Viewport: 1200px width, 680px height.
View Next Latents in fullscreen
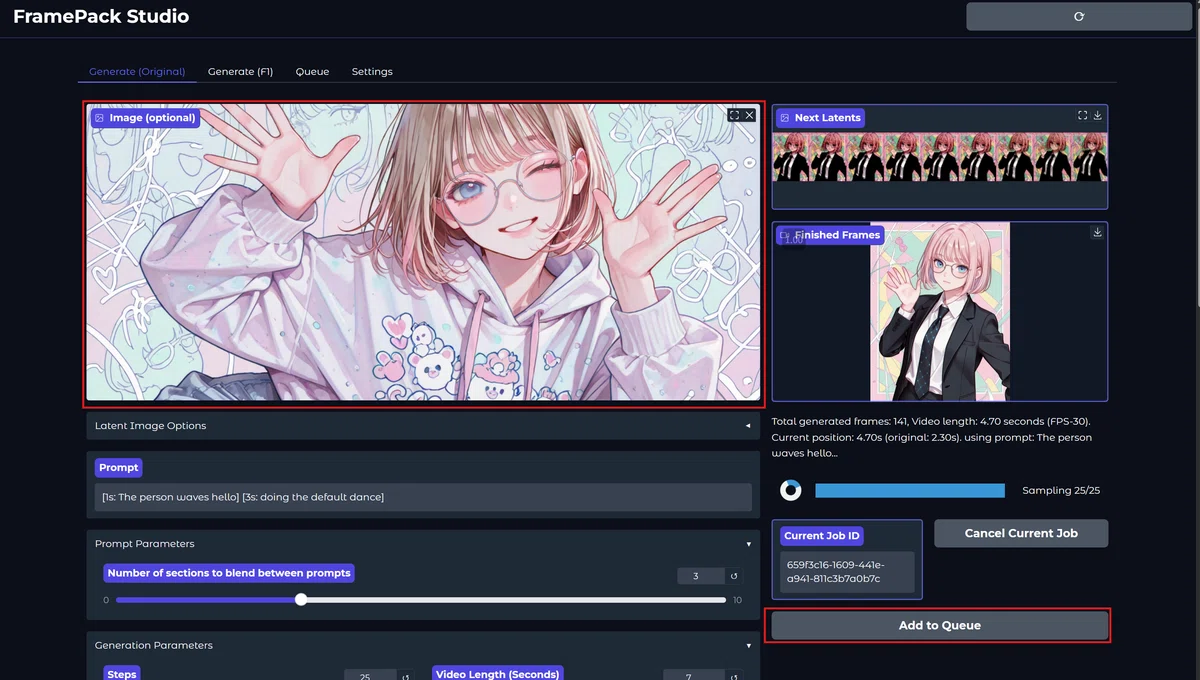(x=1082, y=116)
